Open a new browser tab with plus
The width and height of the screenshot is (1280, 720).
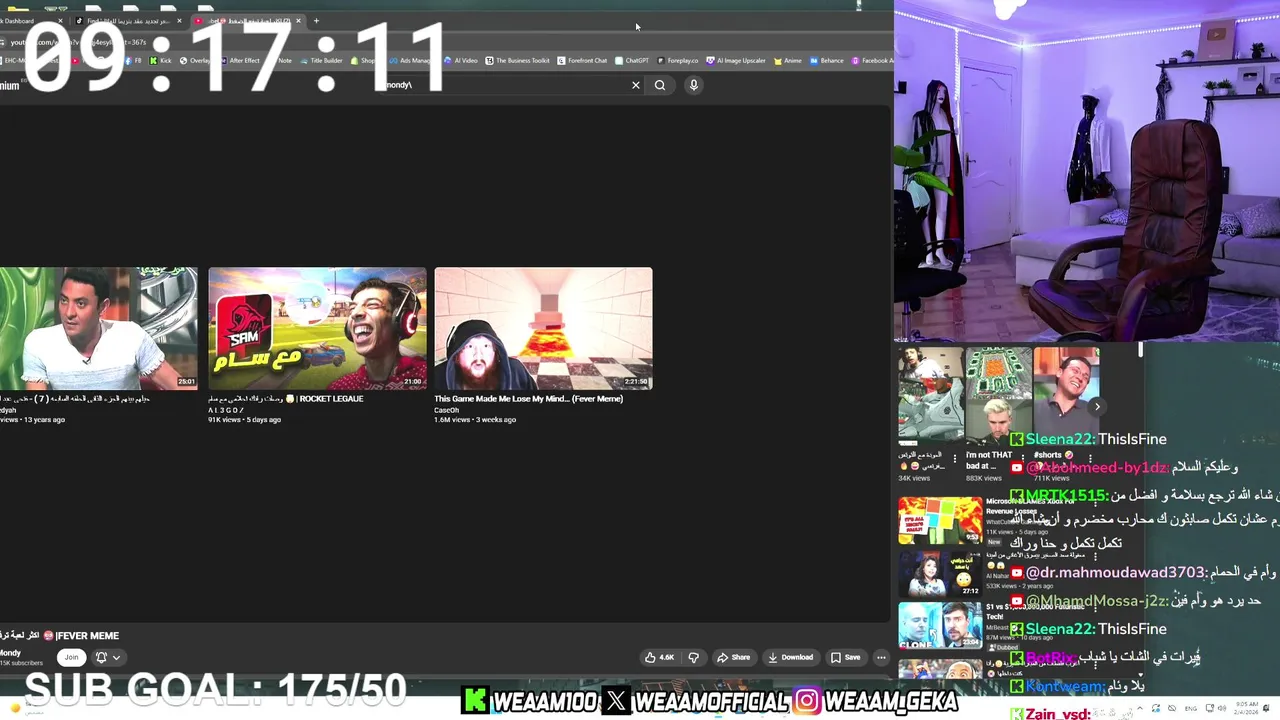click(316, 20)
